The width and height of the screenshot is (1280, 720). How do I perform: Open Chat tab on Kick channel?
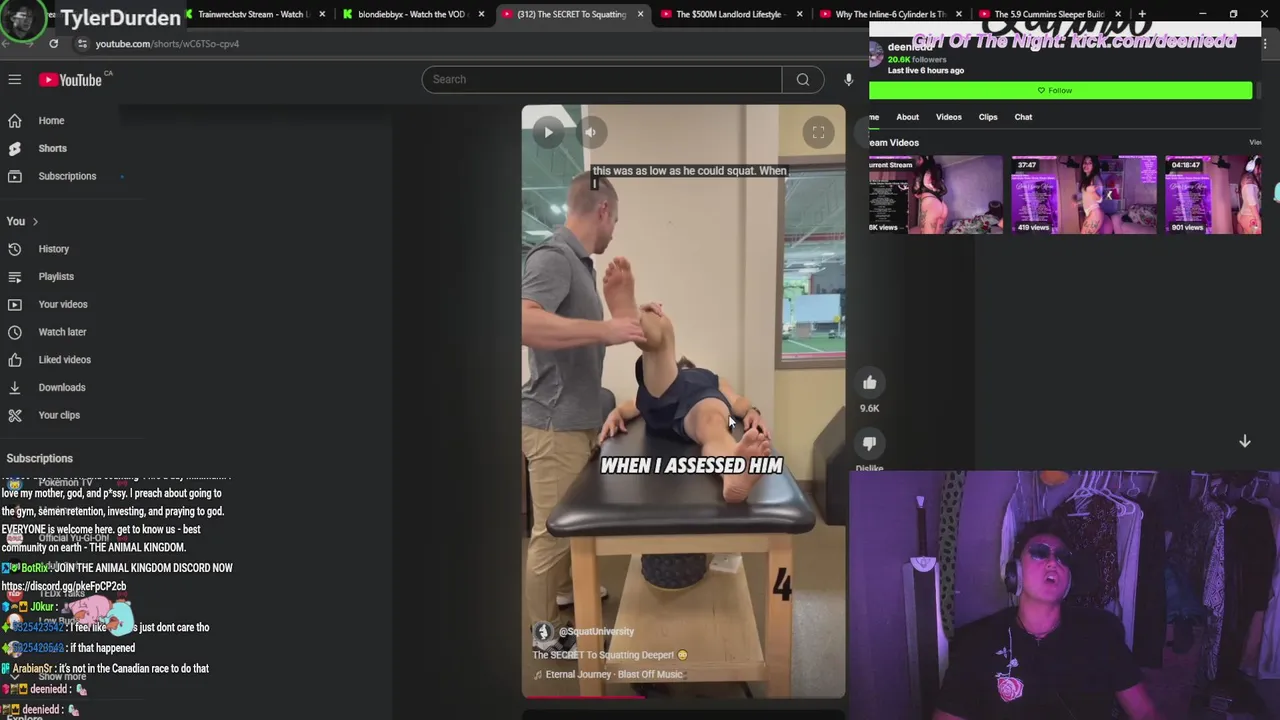1023,117
